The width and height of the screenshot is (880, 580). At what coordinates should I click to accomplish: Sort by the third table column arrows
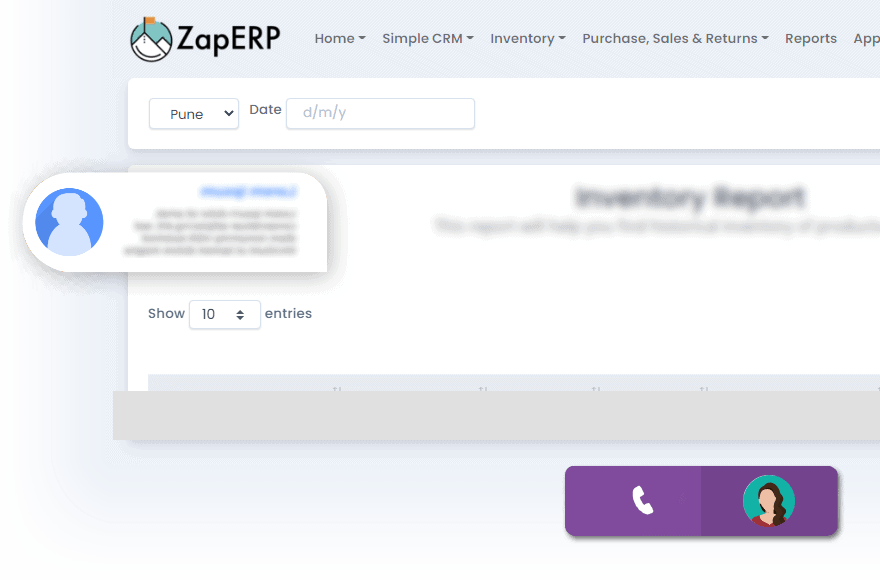coord(596,388)
